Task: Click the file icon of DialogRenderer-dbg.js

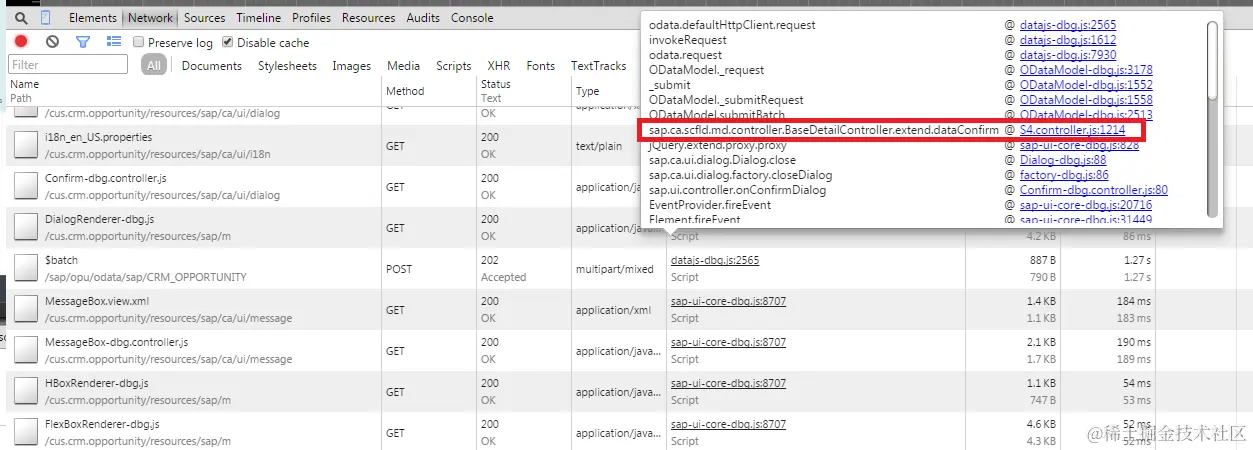Action: click(x=24, y=227)
